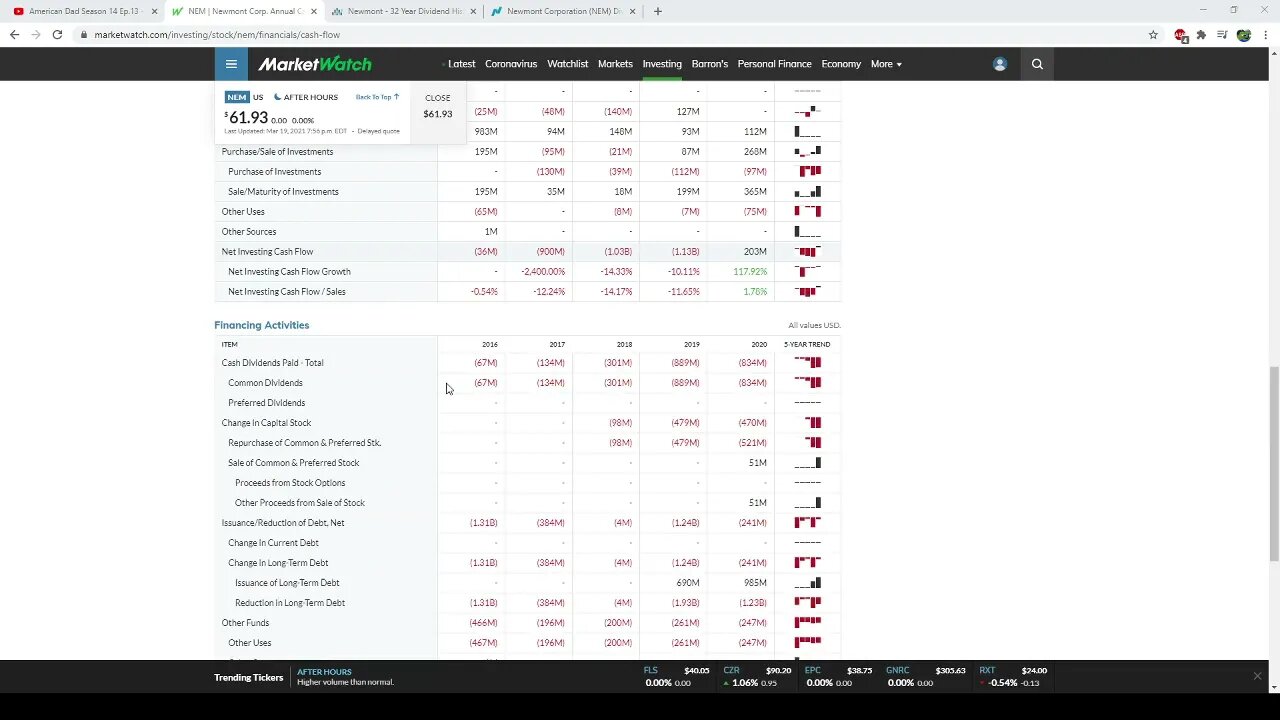Open the search magnifier icon
This screenshot has width=1280, height=720.
(1037, 64)
